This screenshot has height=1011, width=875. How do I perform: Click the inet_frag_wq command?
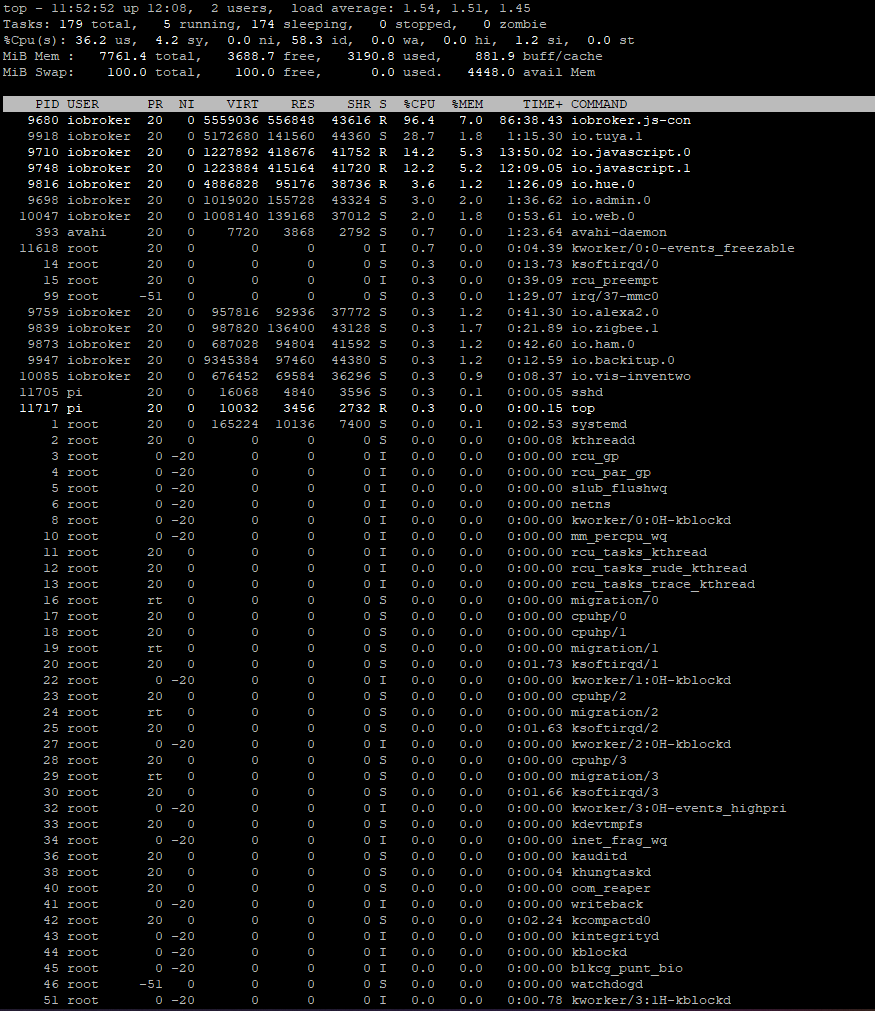tap(619, 841)
